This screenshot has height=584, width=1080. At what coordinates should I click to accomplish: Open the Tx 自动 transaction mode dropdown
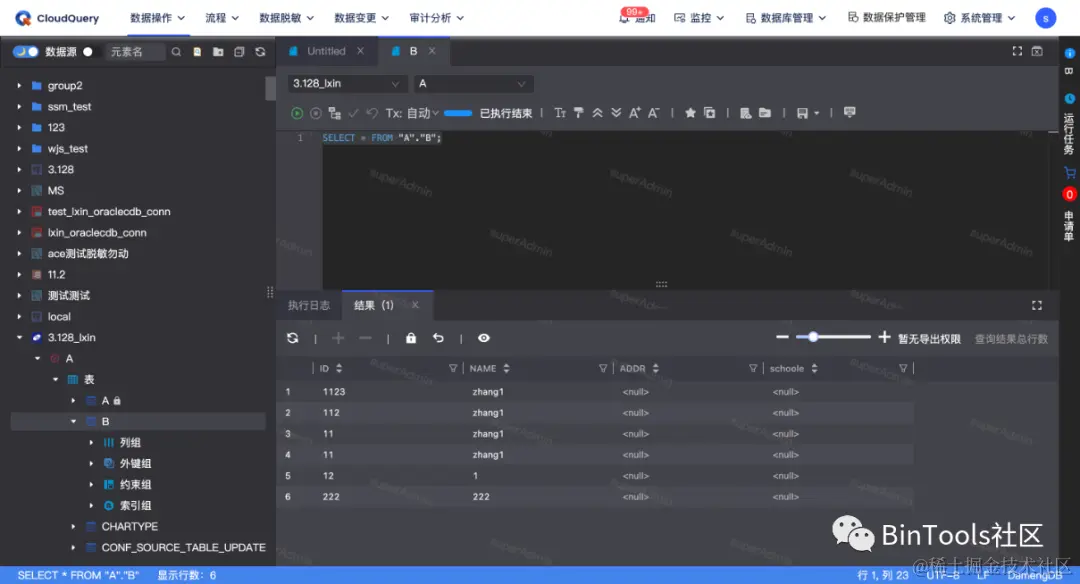[x=412, y=113]
